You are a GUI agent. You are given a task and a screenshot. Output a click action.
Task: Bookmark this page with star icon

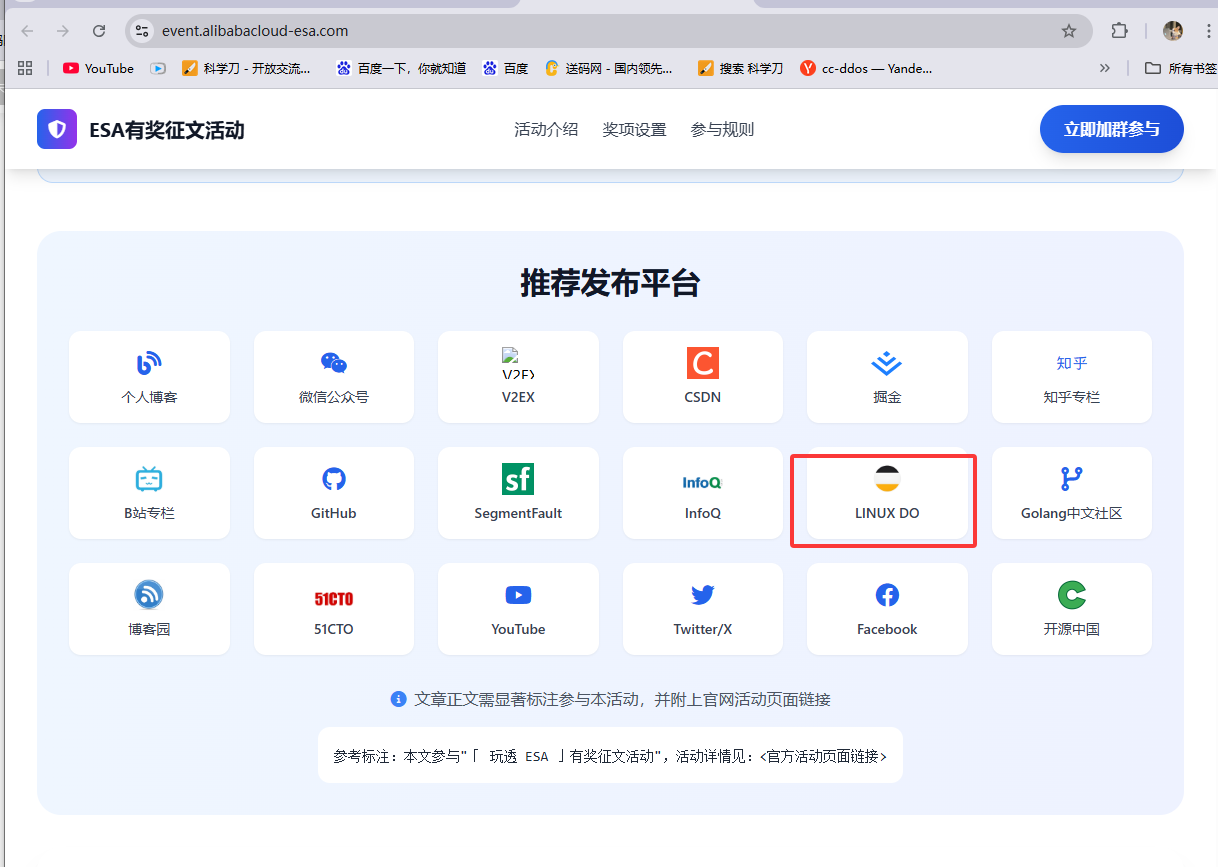pyautogui.click(x=1069, y=31)
